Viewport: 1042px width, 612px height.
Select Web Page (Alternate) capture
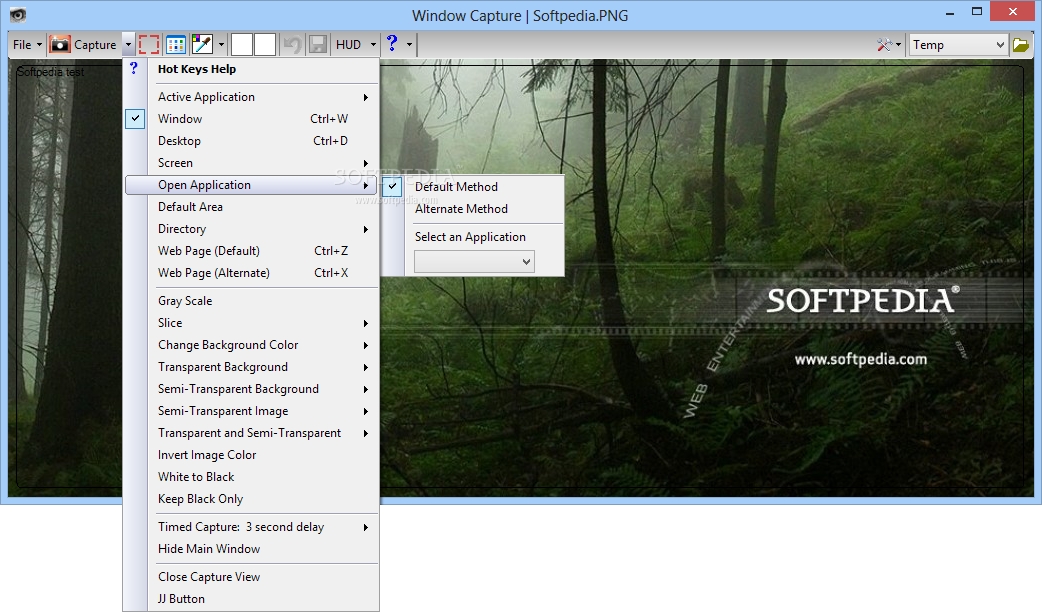coord(252,272)
